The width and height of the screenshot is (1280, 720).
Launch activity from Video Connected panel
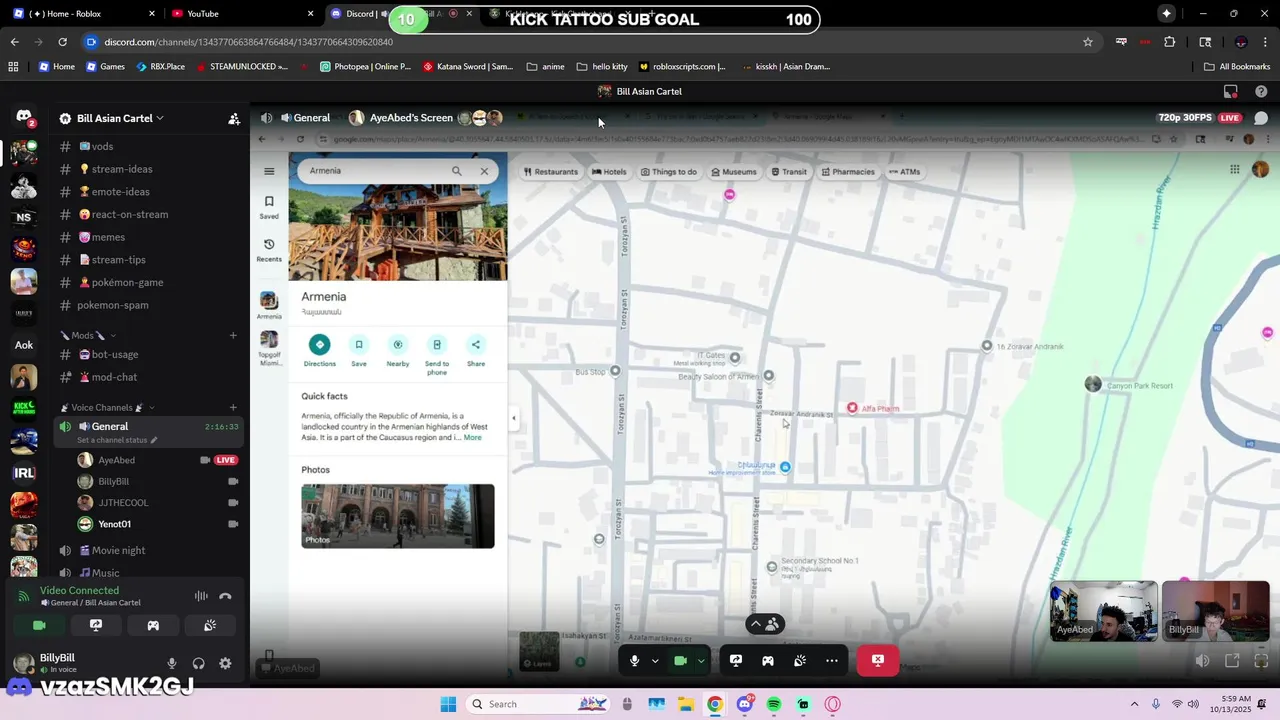pos(153,625)
